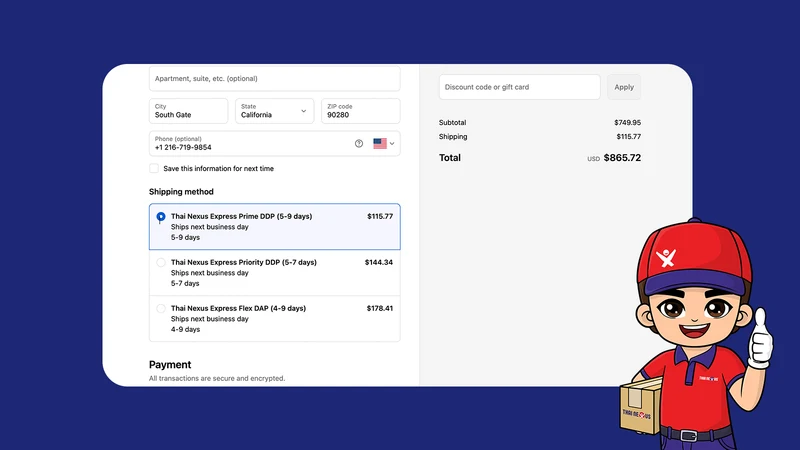Image resolution: width=800 pixels, height=450 pixels.
Task: Select Thai Nexus Express Prime DDP radio
Action: tap(161, 217)
